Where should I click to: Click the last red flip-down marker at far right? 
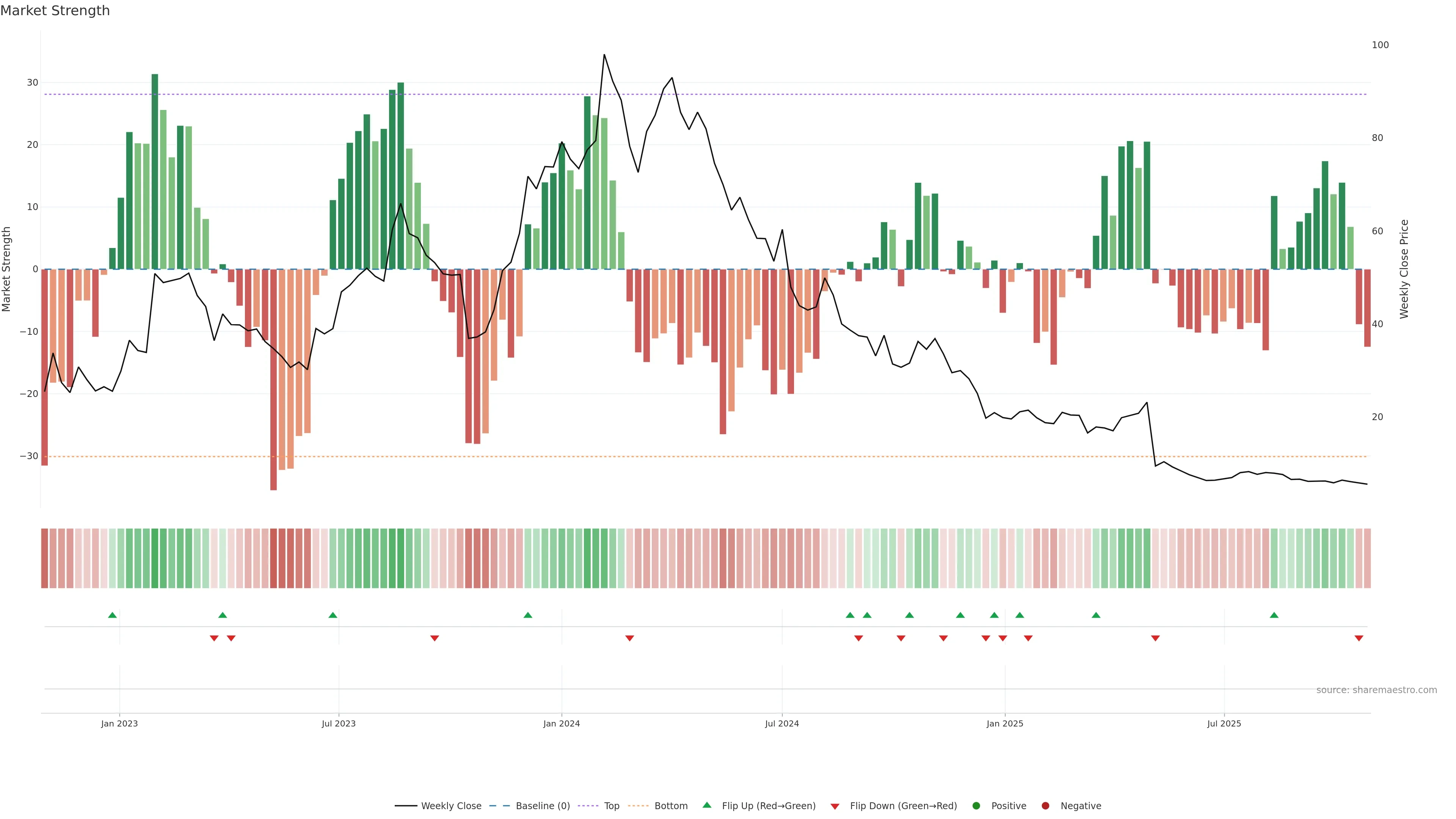(1359, 638)
